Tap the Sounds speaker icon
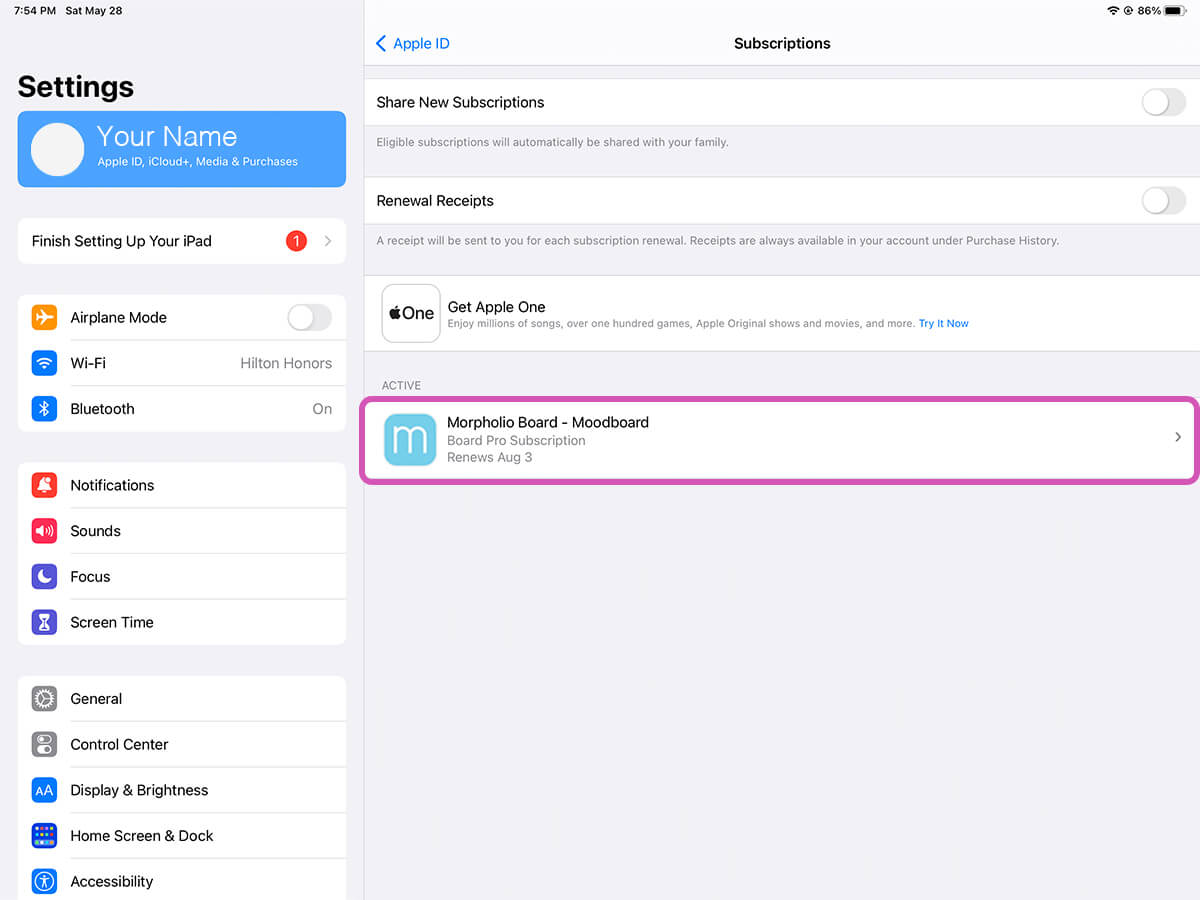 click(44, 531)
